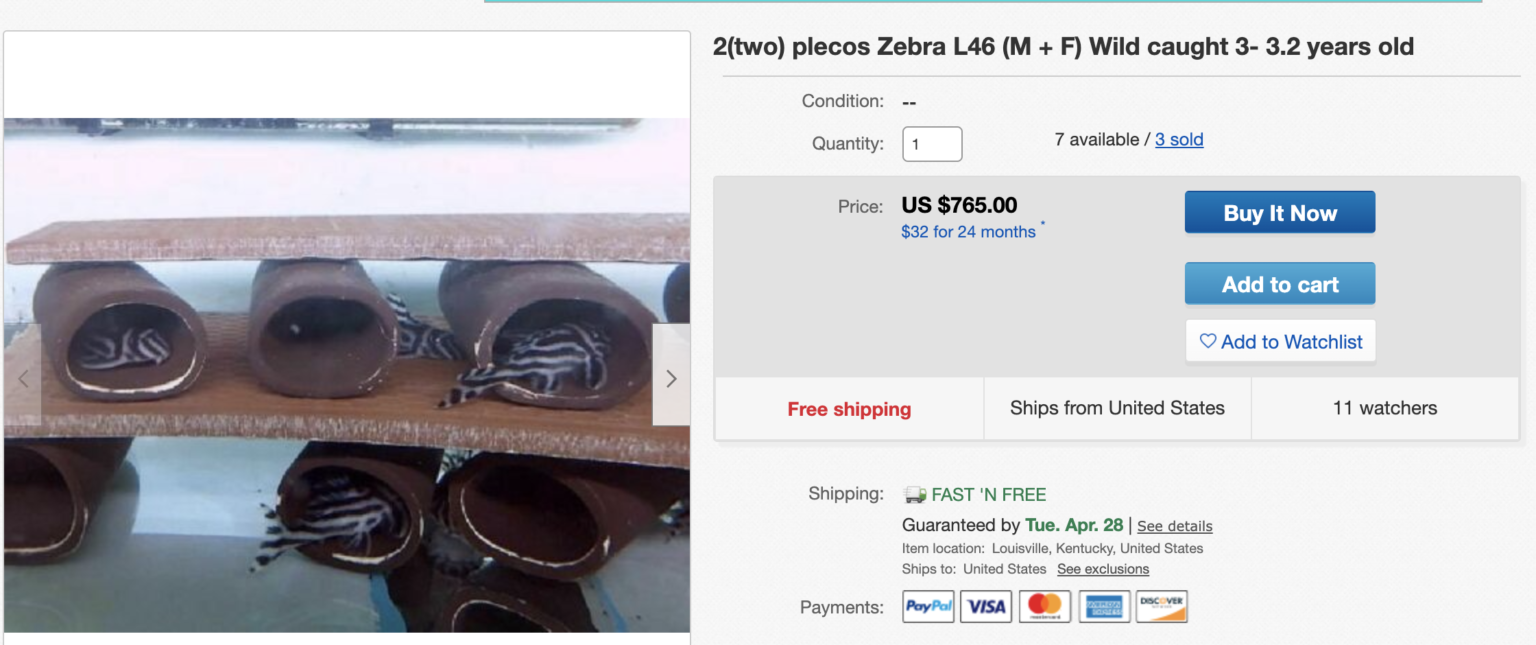Click the Discover card icon

[x=1162, y=607]
